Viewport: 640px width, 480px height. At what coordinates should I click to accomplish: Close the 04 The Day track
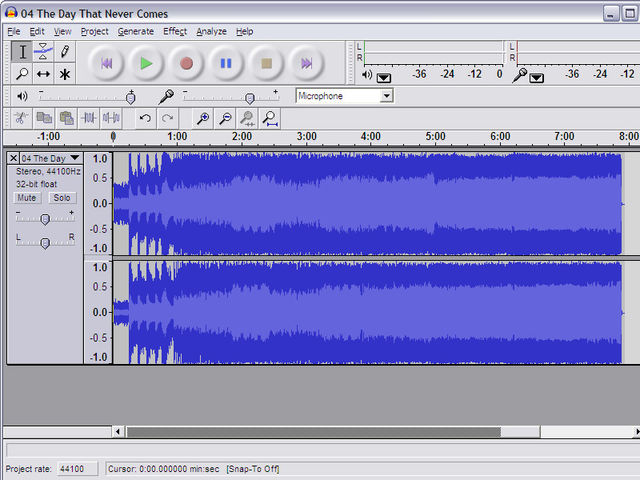coord(13,158)
